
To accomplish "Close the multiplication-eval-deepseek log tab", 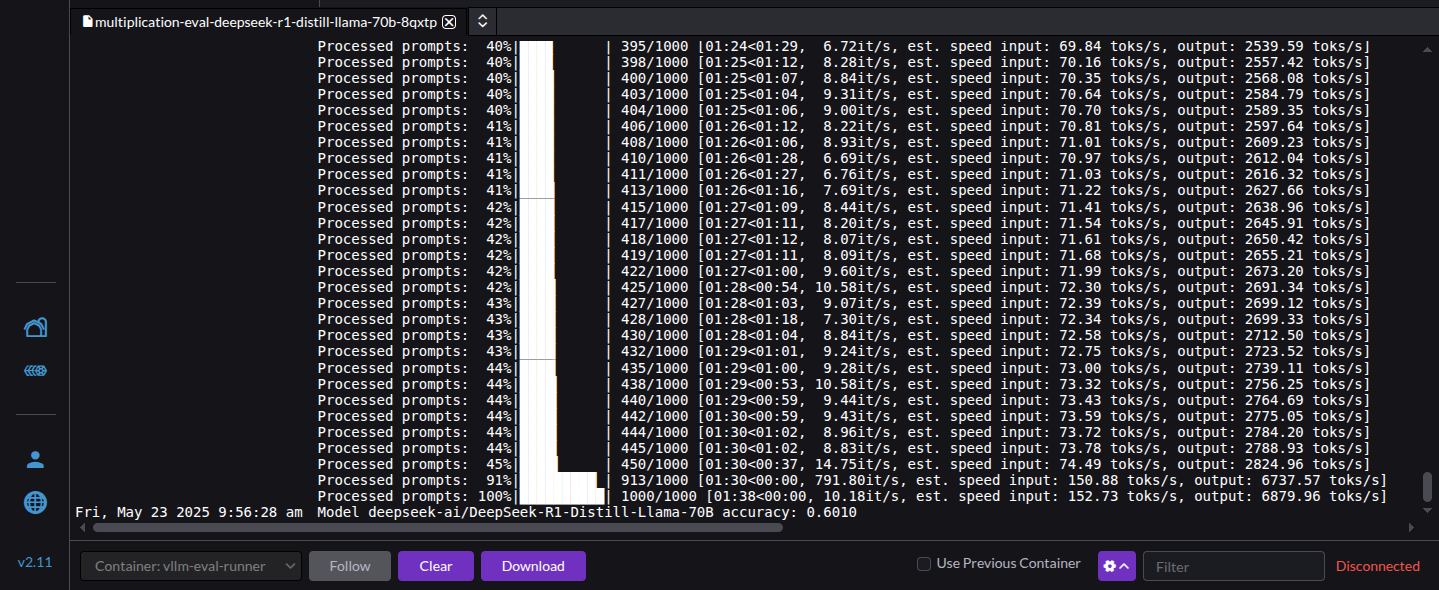I will click(x=449, y=21).
